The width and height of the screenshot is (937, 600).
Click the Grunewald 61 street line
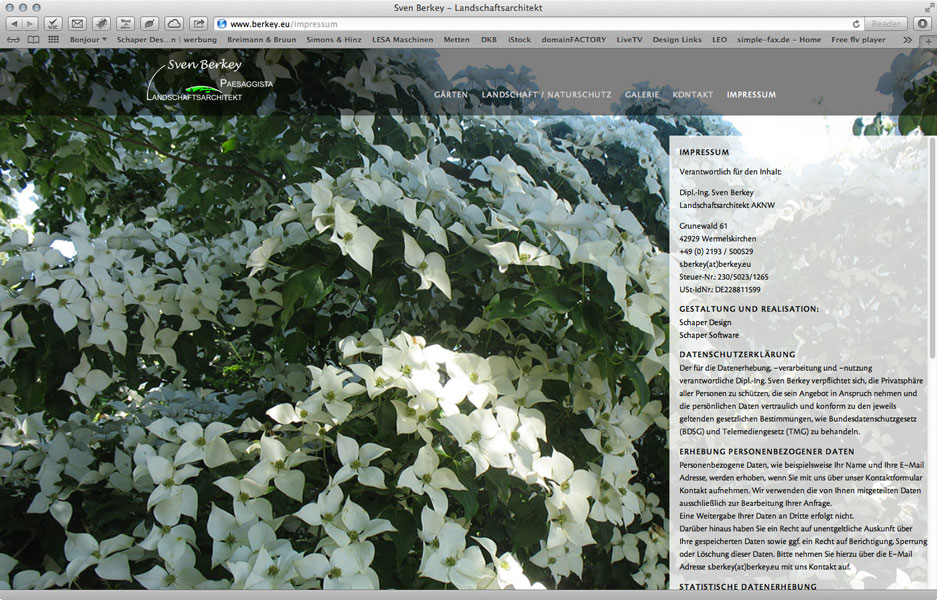tap(703, 226)
